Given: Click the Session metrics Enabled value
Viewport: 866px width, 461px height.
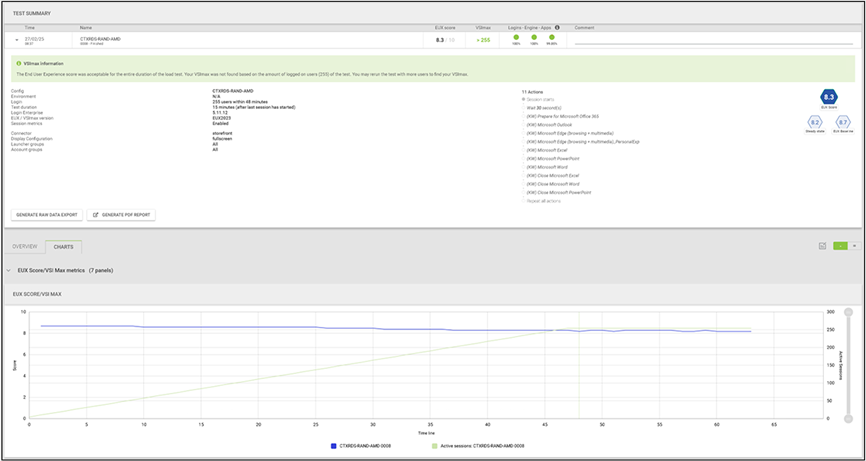Looking at the screenshot, I should pos(220,123).
